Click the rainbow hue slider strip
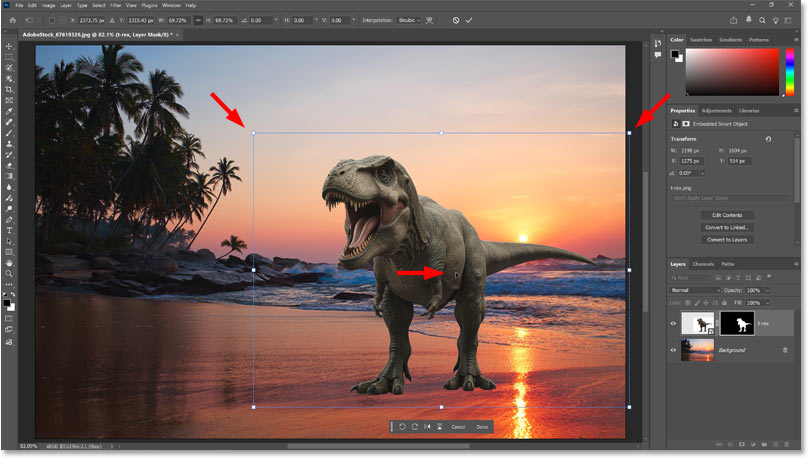The height and width of the screenshot is (459, 809). tap(789, 72)
